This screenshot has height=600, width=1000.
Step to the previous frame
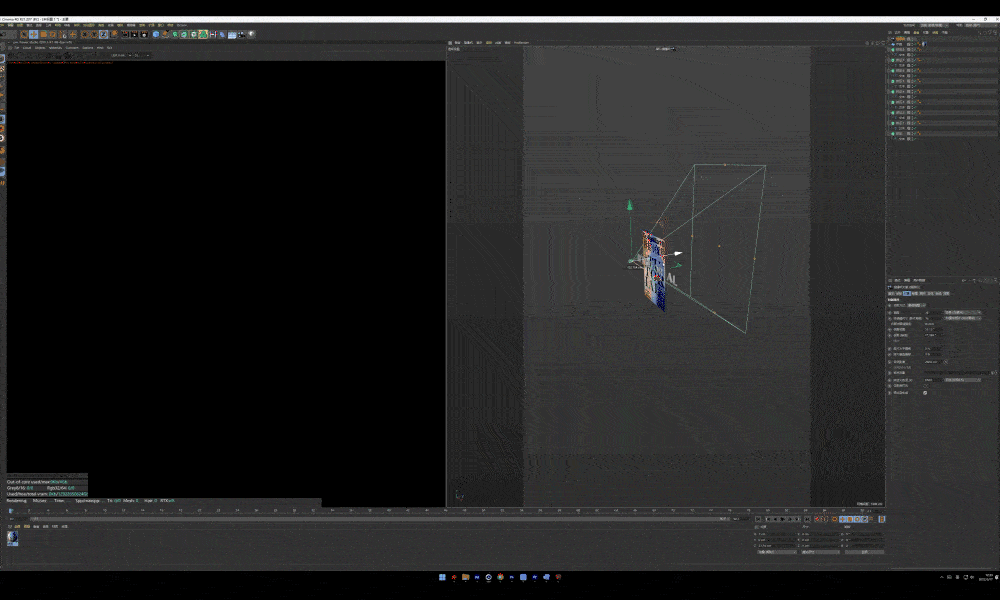pyautogui.click(x=776, y=519)
